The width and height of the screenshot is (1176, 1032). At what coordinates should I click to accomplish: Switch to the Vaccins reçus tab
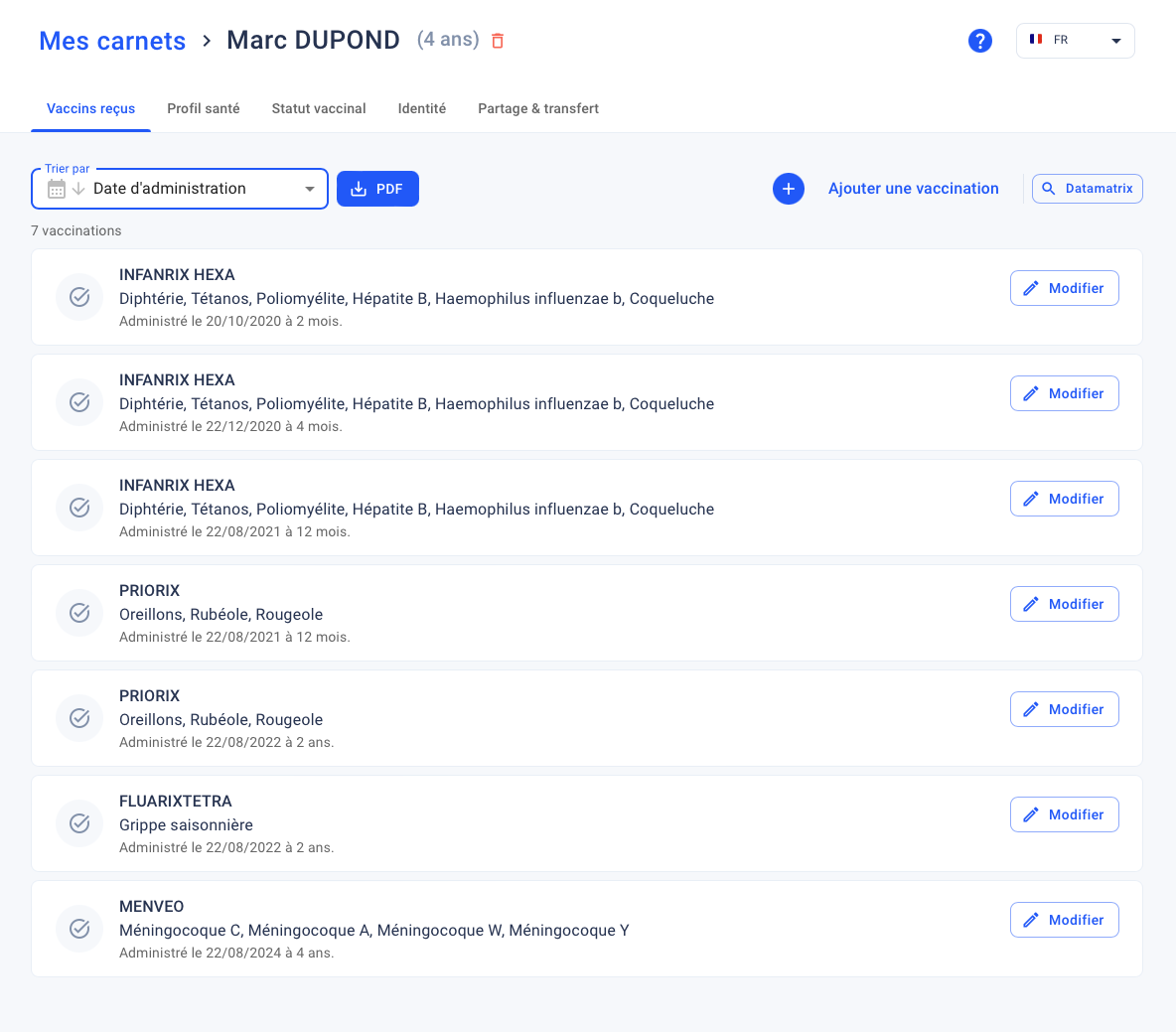click(90, 108)
